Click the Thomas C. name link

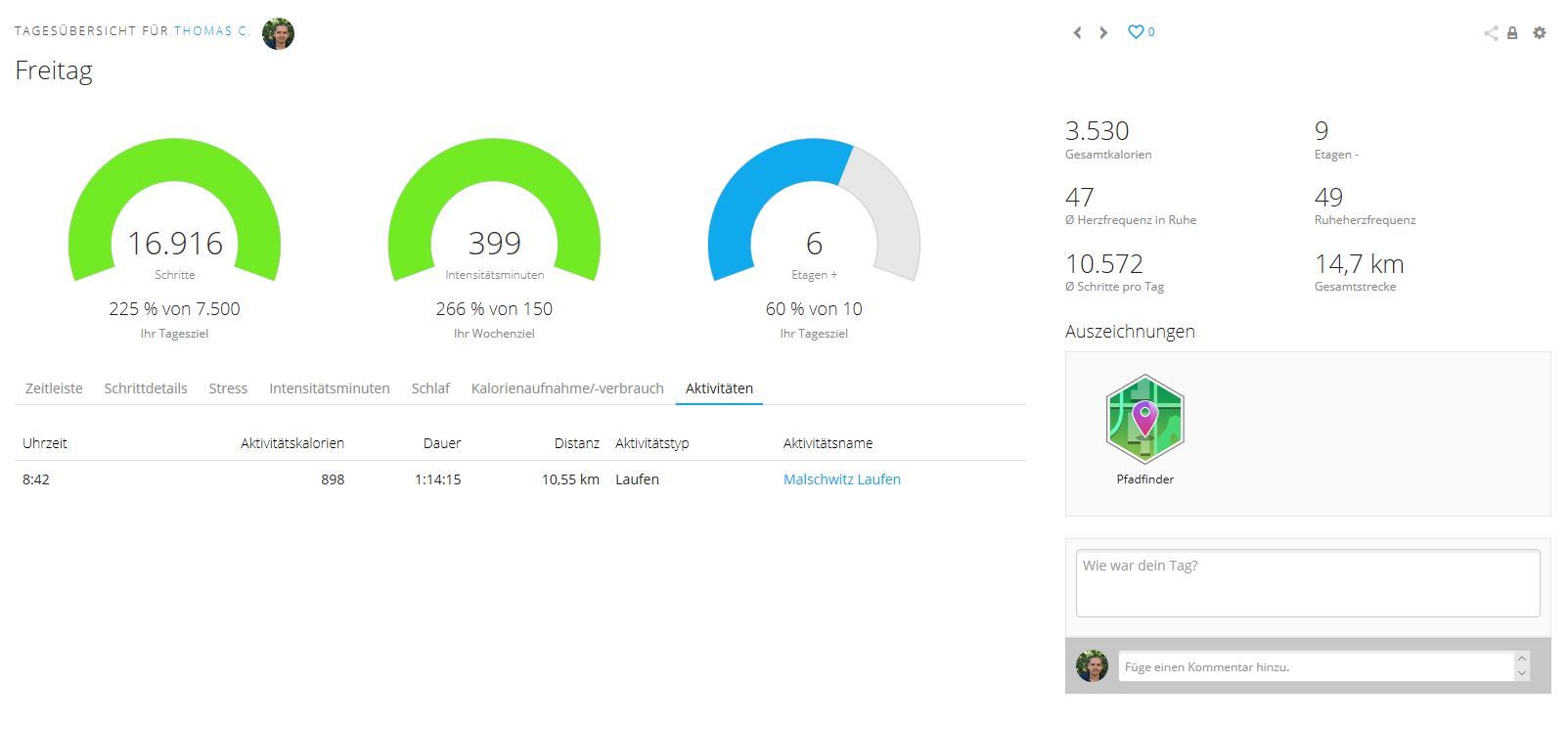click(x=211, y=31)
